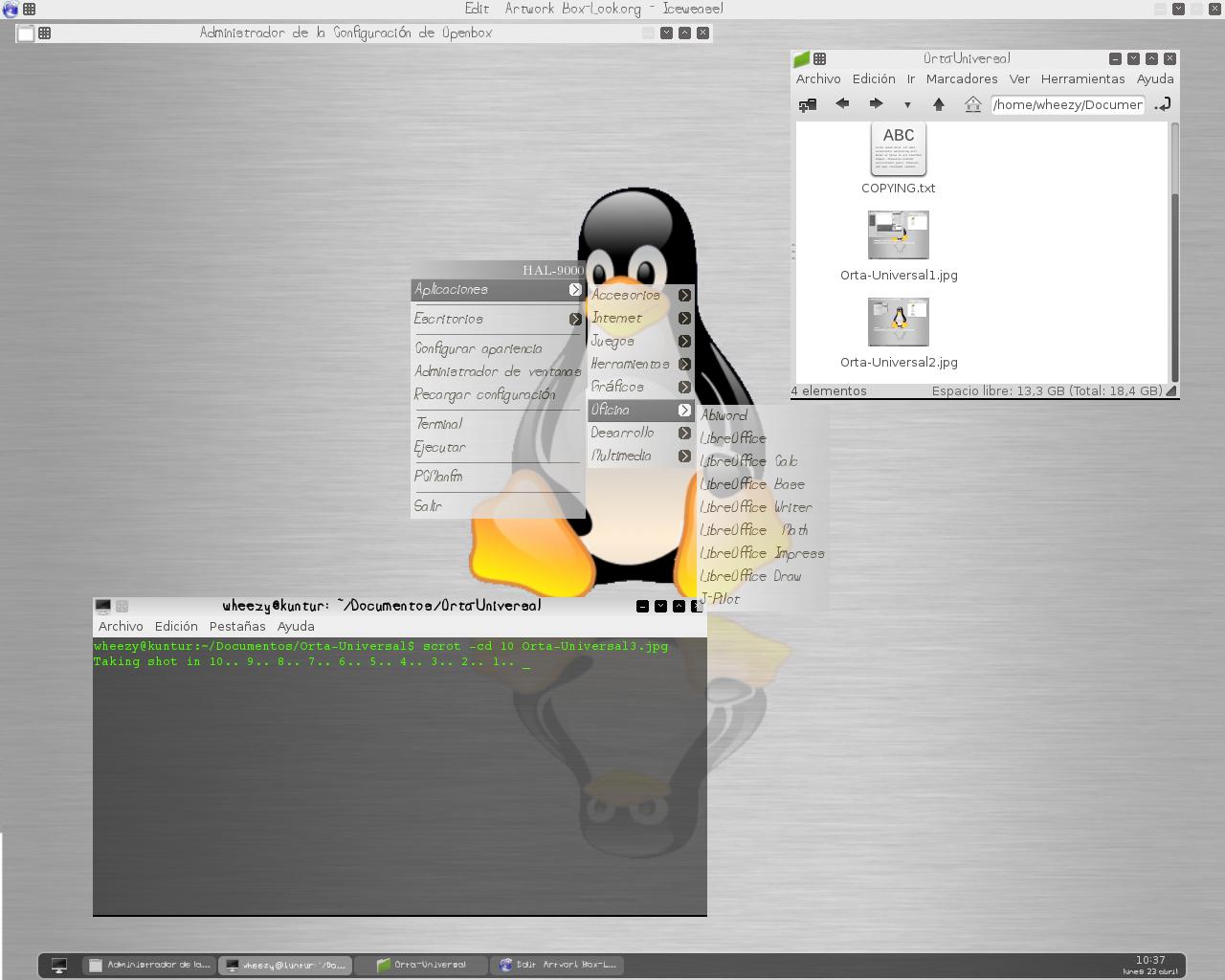Expand the Accesorios submenu
This screenshot has width=1225, height=980.
(640, 295)
